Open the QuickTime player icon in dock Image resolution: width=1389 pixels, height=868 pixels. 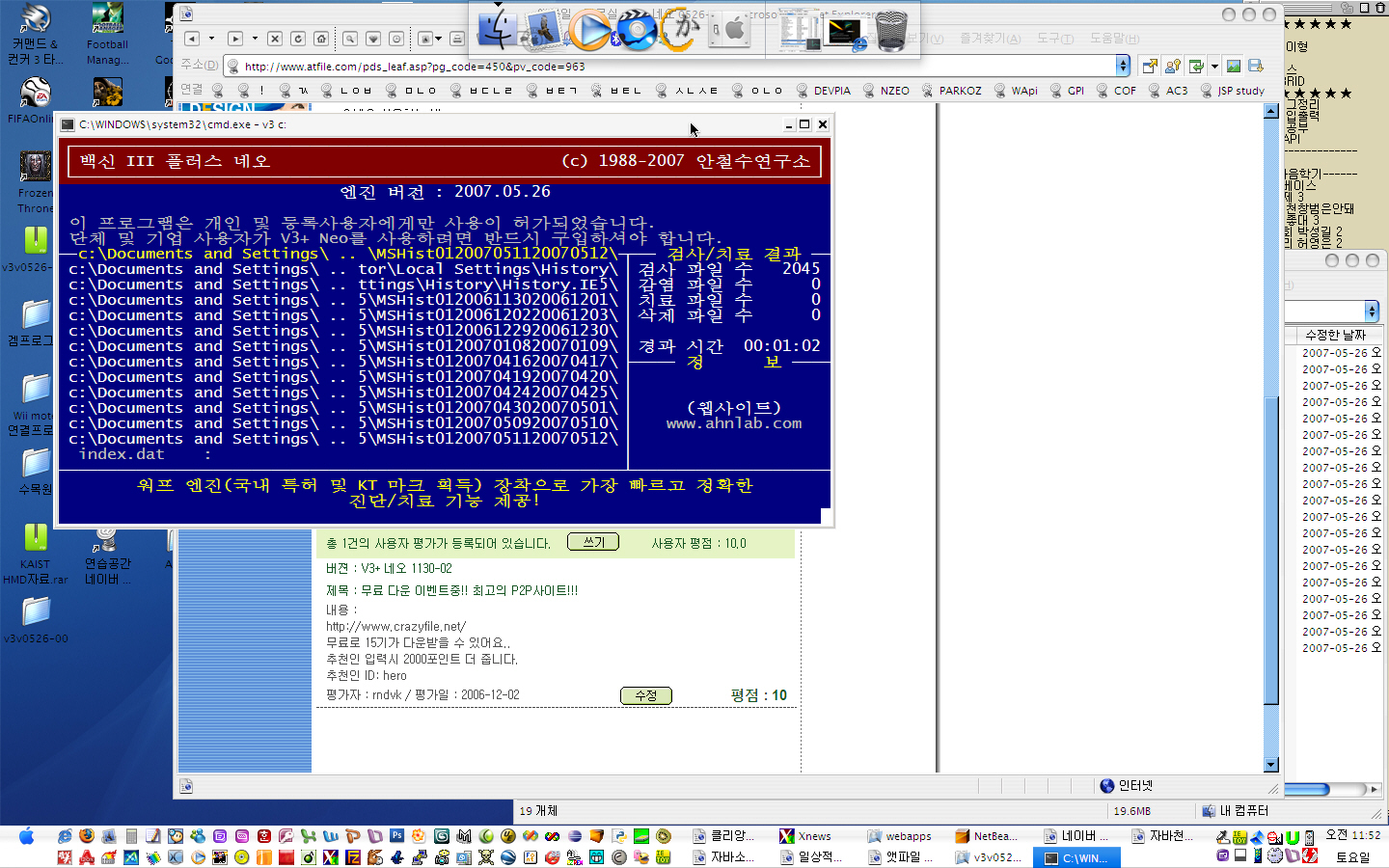(588, 29)
